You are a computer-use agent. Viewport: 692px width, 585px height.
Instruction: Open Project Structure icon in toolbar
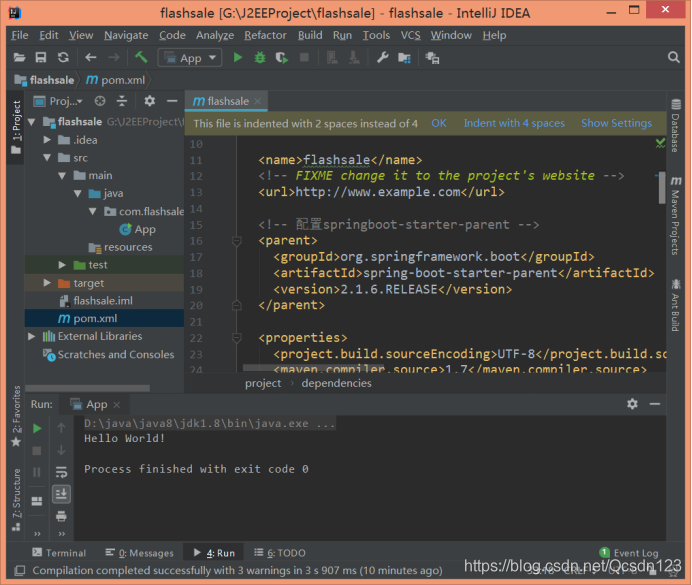pyautogui.click(x=404, y=57)
